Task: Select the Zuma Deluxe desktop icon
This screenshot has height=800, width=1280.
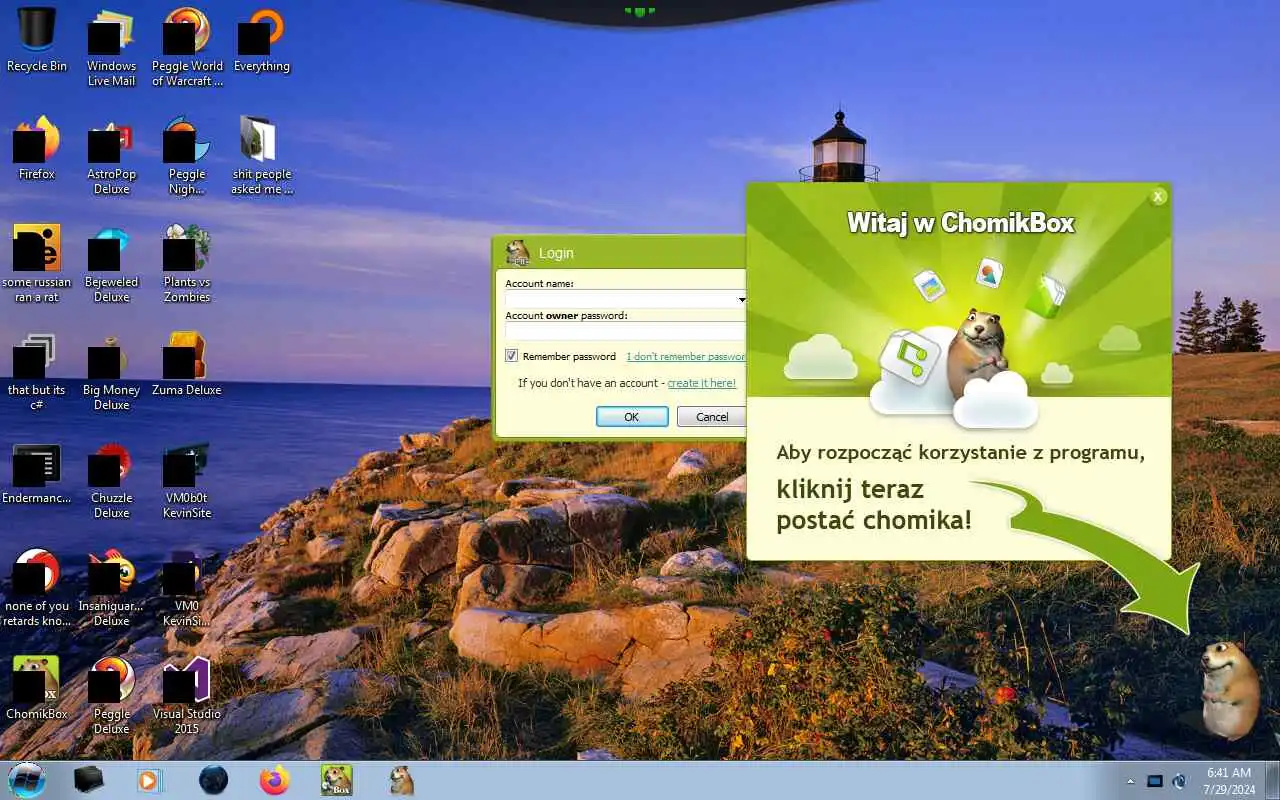Action: pyautogui.click(x=187, y=364)
